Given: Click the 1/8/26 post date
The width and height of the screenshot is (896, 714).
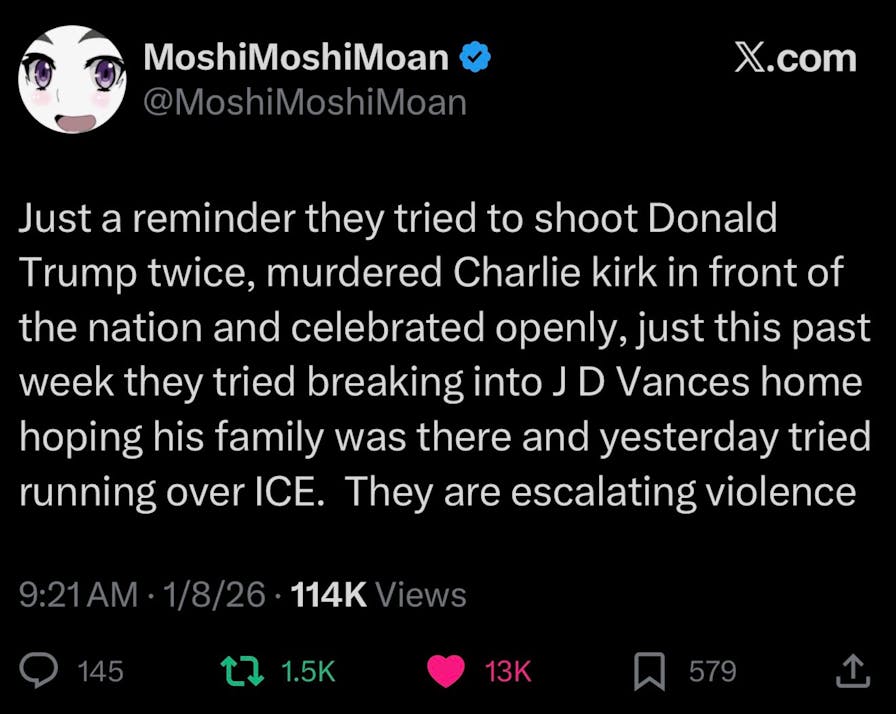Looking at the screenshot, I should (211, 595).
